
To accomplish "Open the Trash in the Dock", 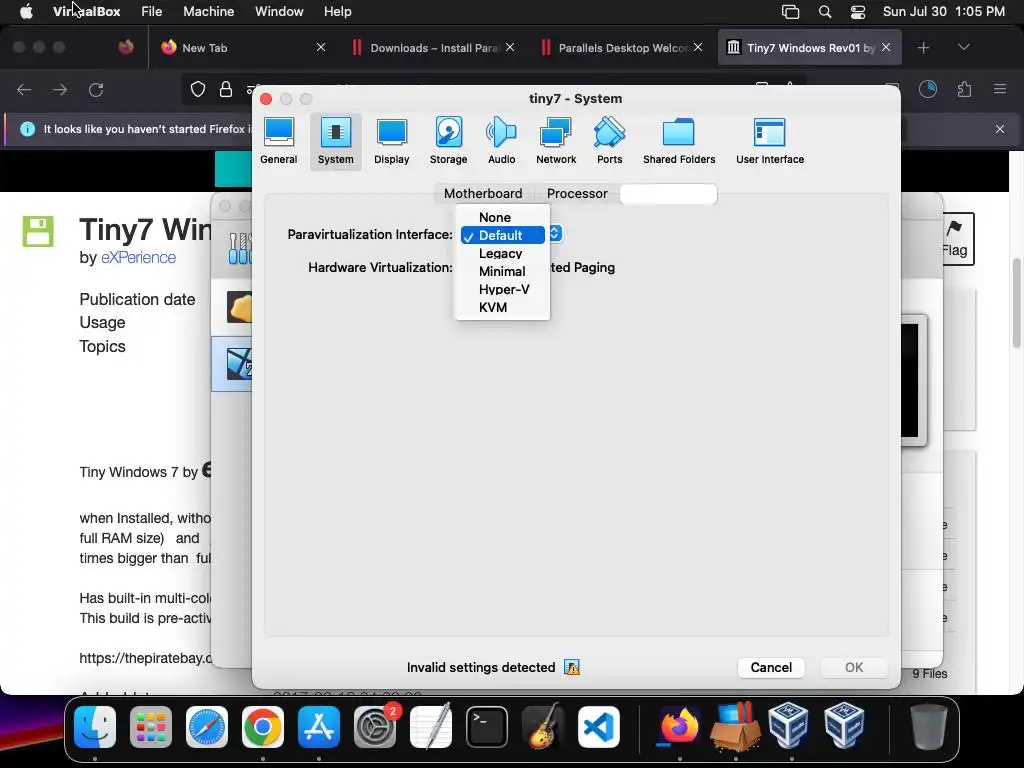I will point(929,728).
